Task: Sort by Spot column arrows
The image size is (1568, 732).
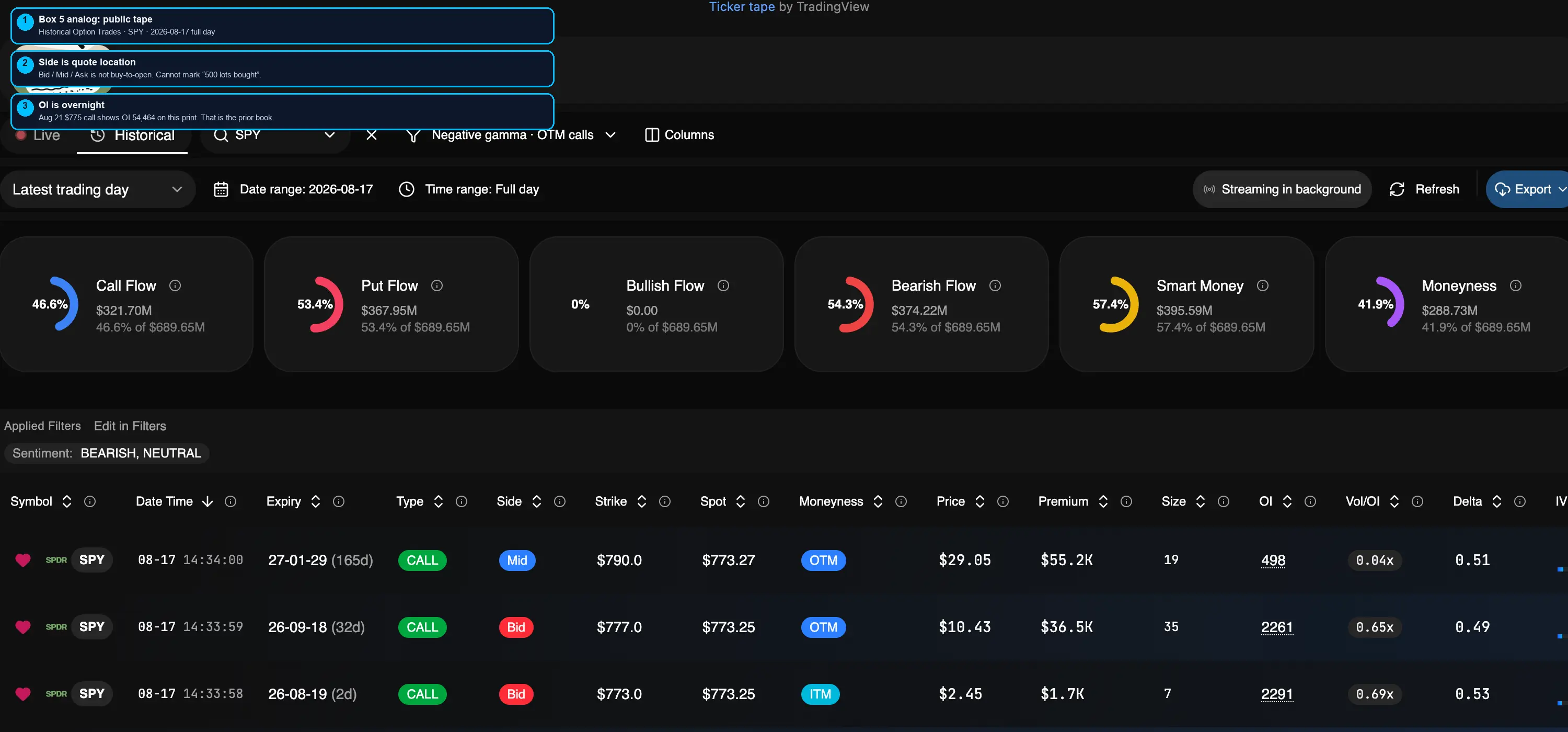Action: click(740, 501)
